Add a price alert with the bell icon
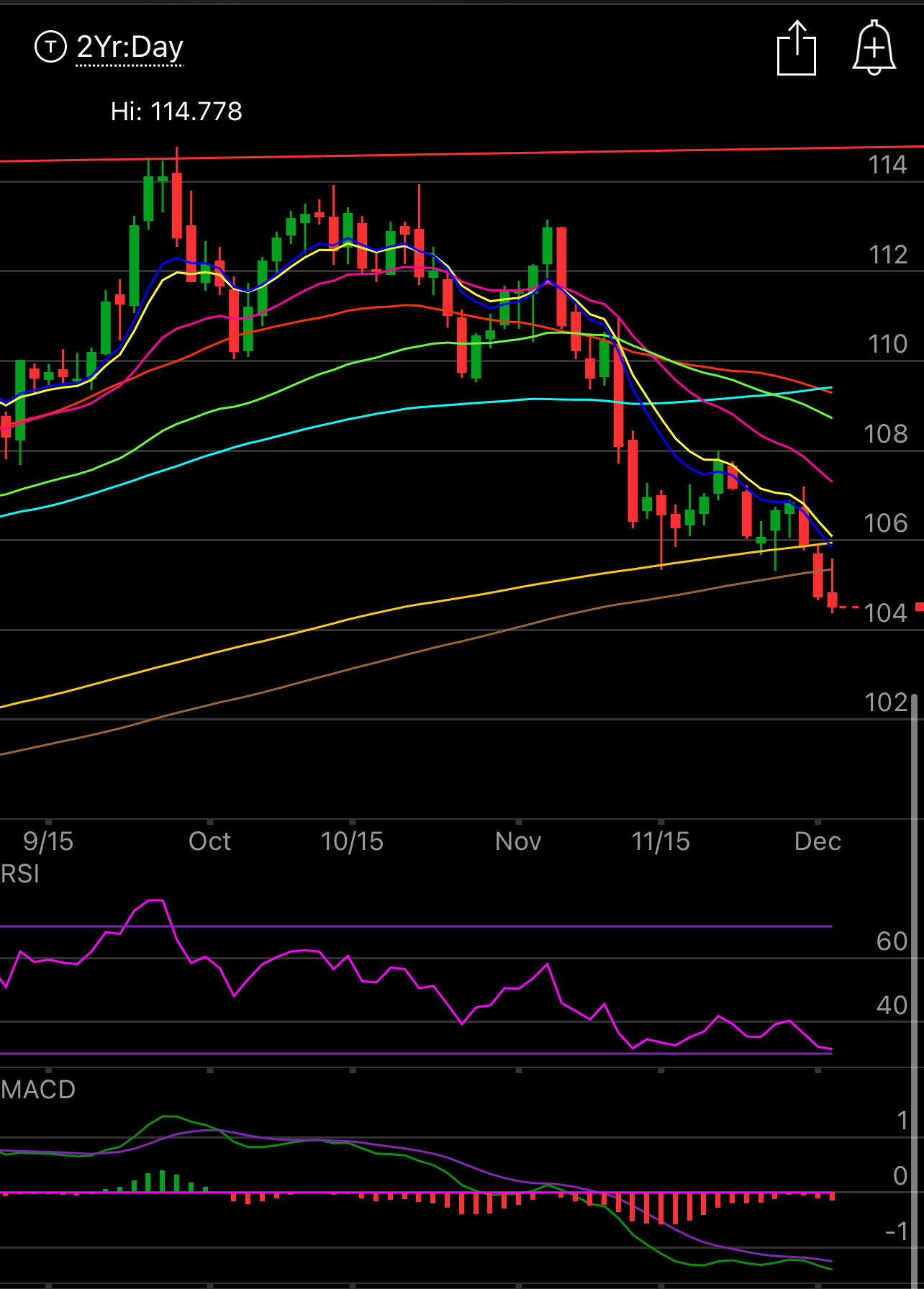924x1289 pixels. (x=874, y=48)
